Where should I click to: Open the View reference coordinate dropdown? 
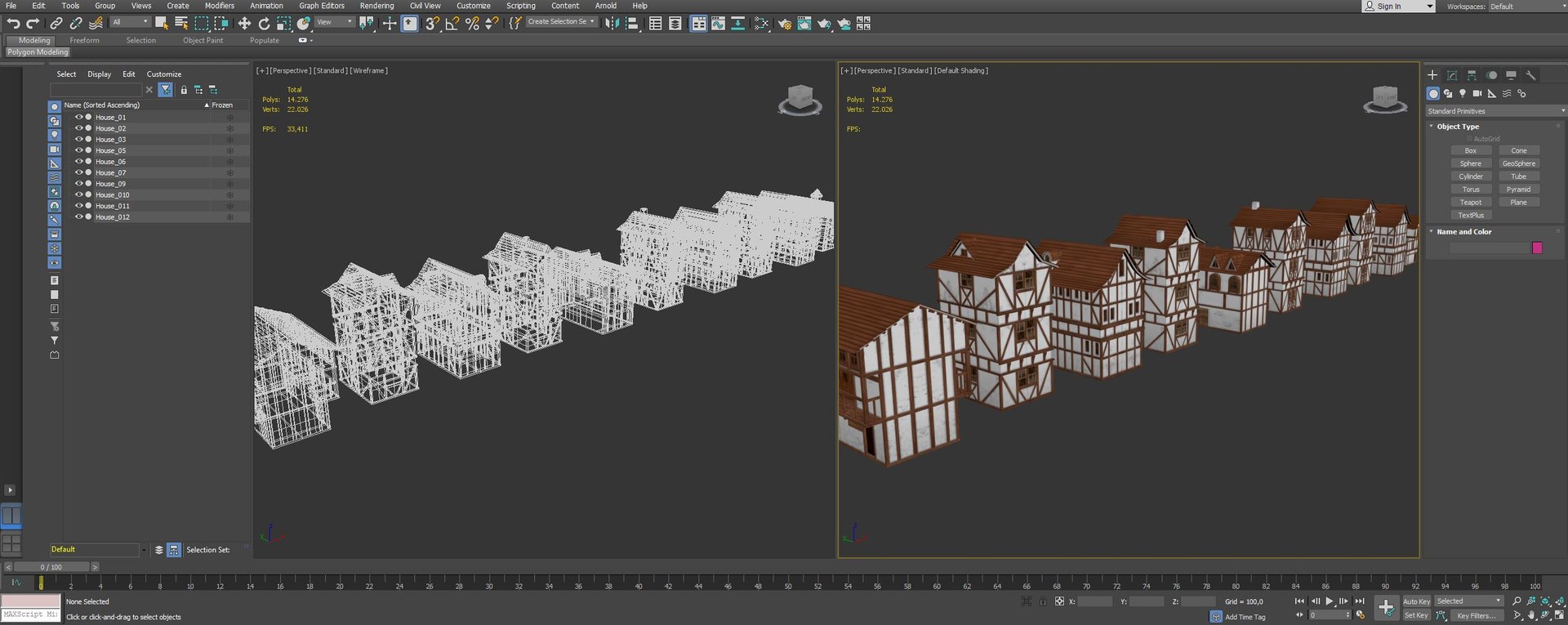click(334, 23)
